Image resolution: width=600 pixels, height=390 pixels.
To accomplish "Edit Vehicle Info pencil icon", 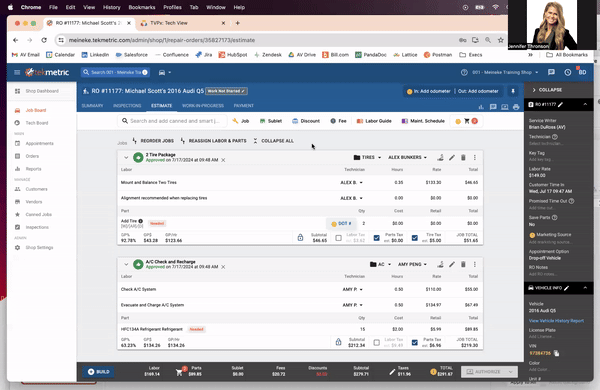I will click(567, 288).
